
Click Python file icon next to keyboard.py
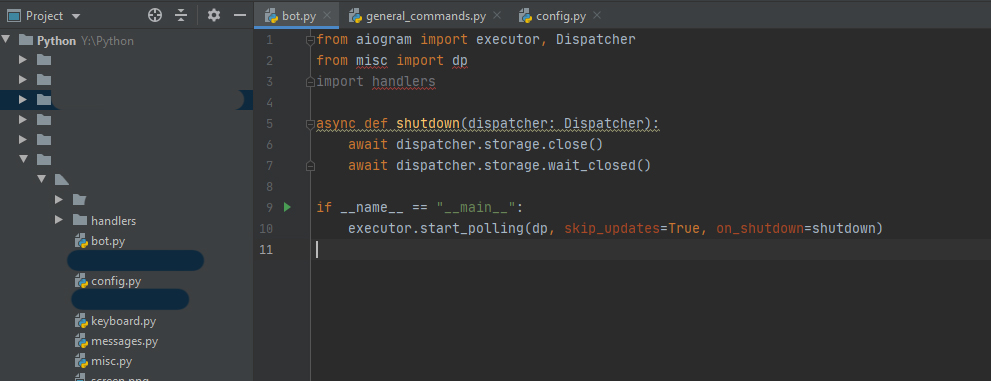tap(81, 321)
